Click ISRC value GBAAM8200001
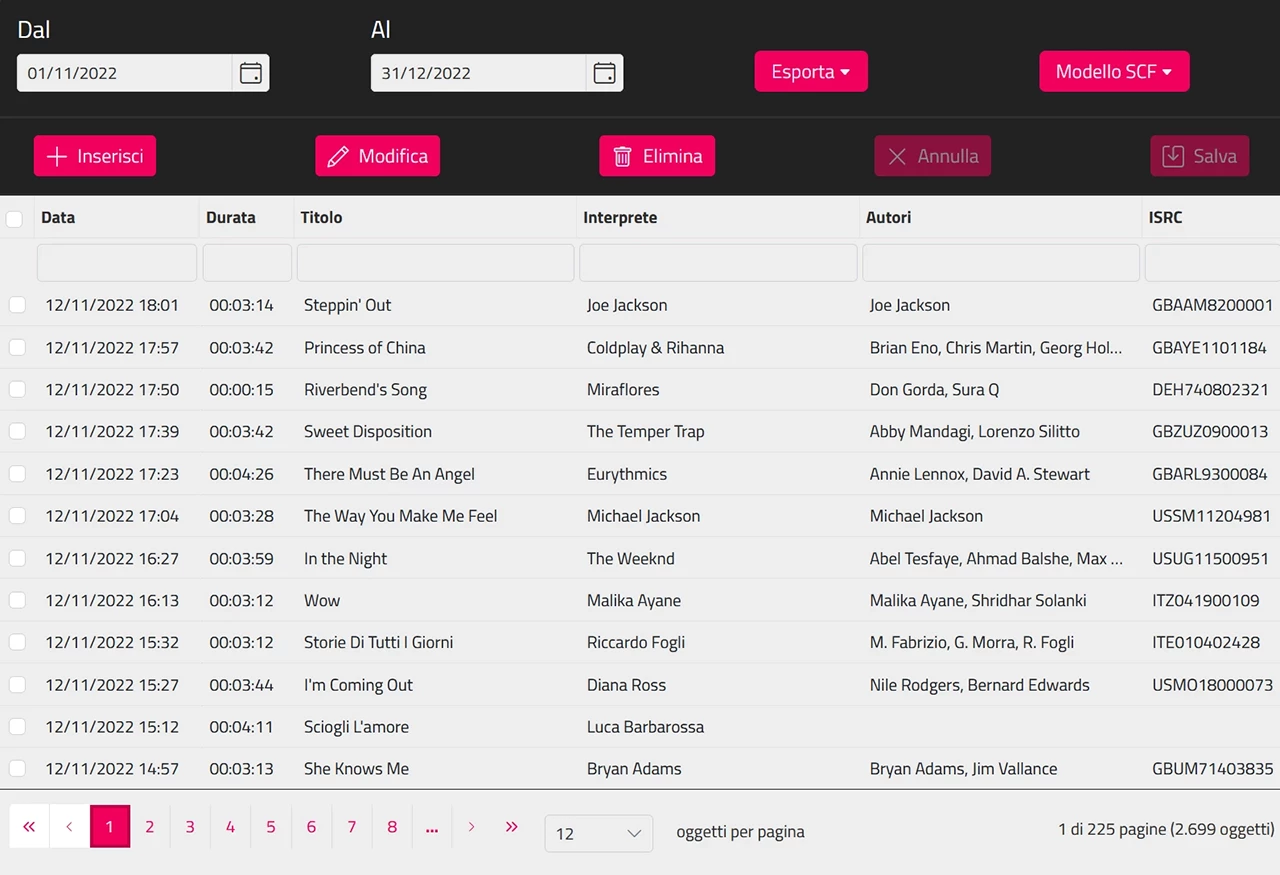1280x875 pixels. point(1212,305)
